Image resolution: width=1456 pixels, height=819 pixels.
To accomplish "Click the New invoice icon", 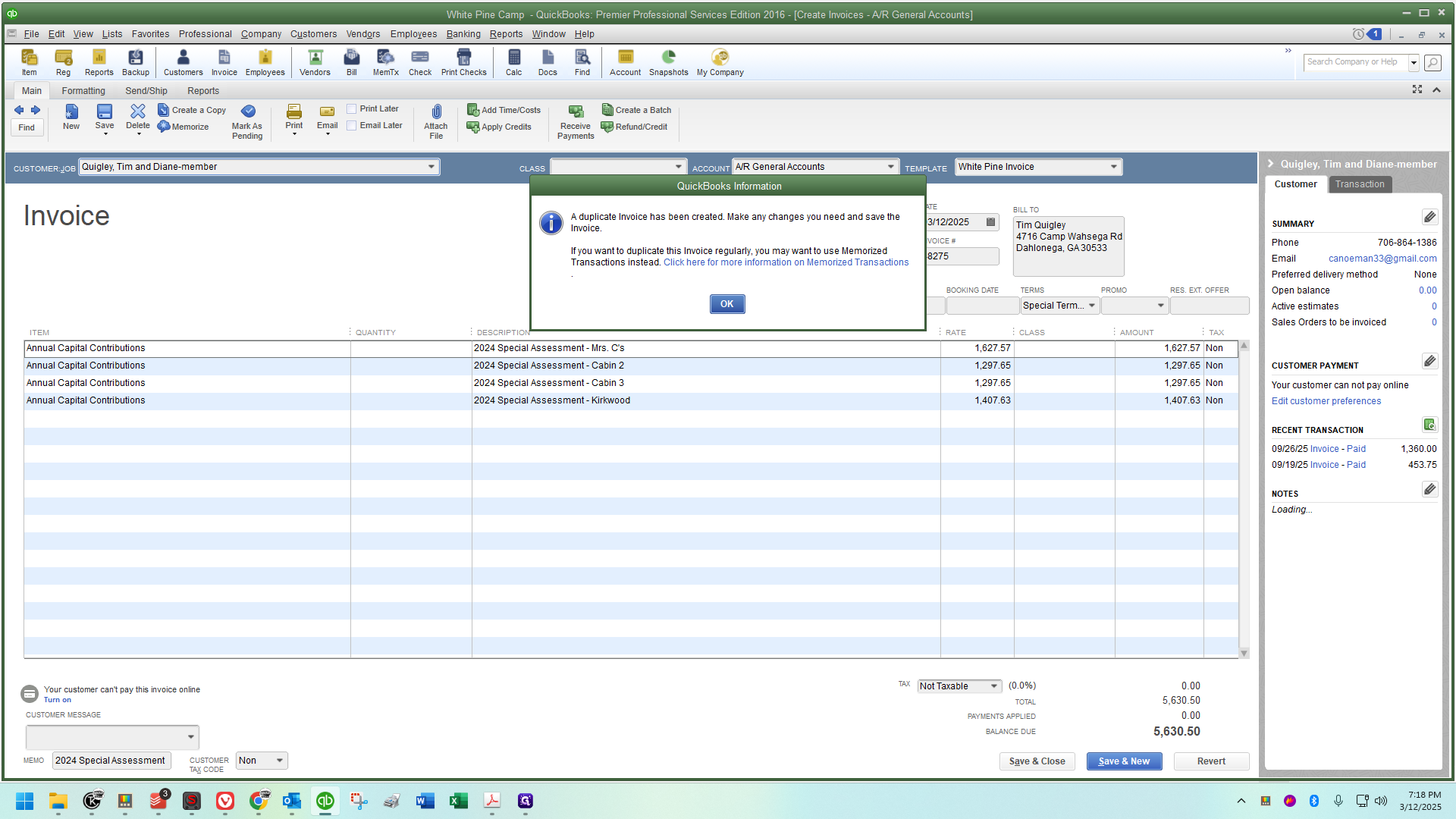I will (x=71, y=118).
